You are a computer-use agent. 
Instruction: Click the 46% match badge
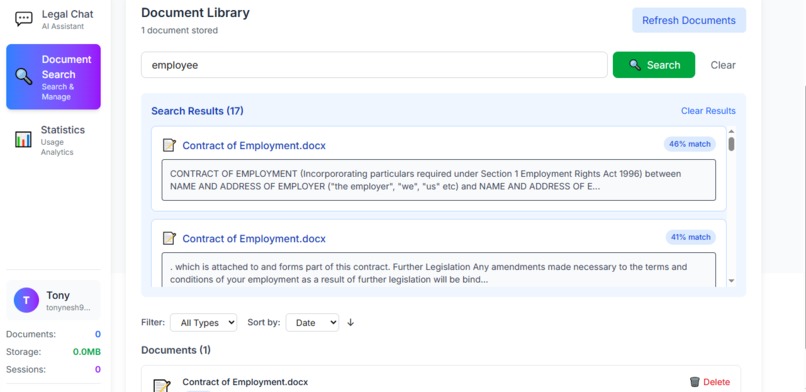[689, 144]
